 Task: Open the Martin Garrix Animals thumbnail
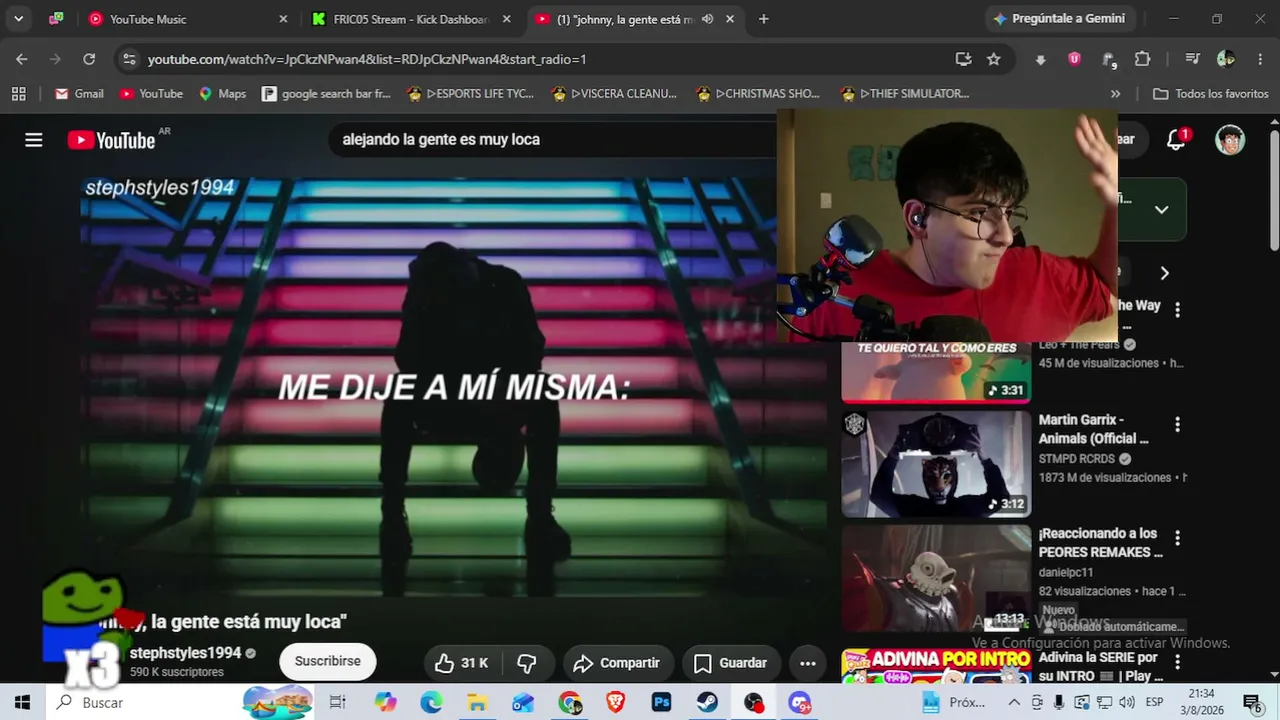(936, 464)
